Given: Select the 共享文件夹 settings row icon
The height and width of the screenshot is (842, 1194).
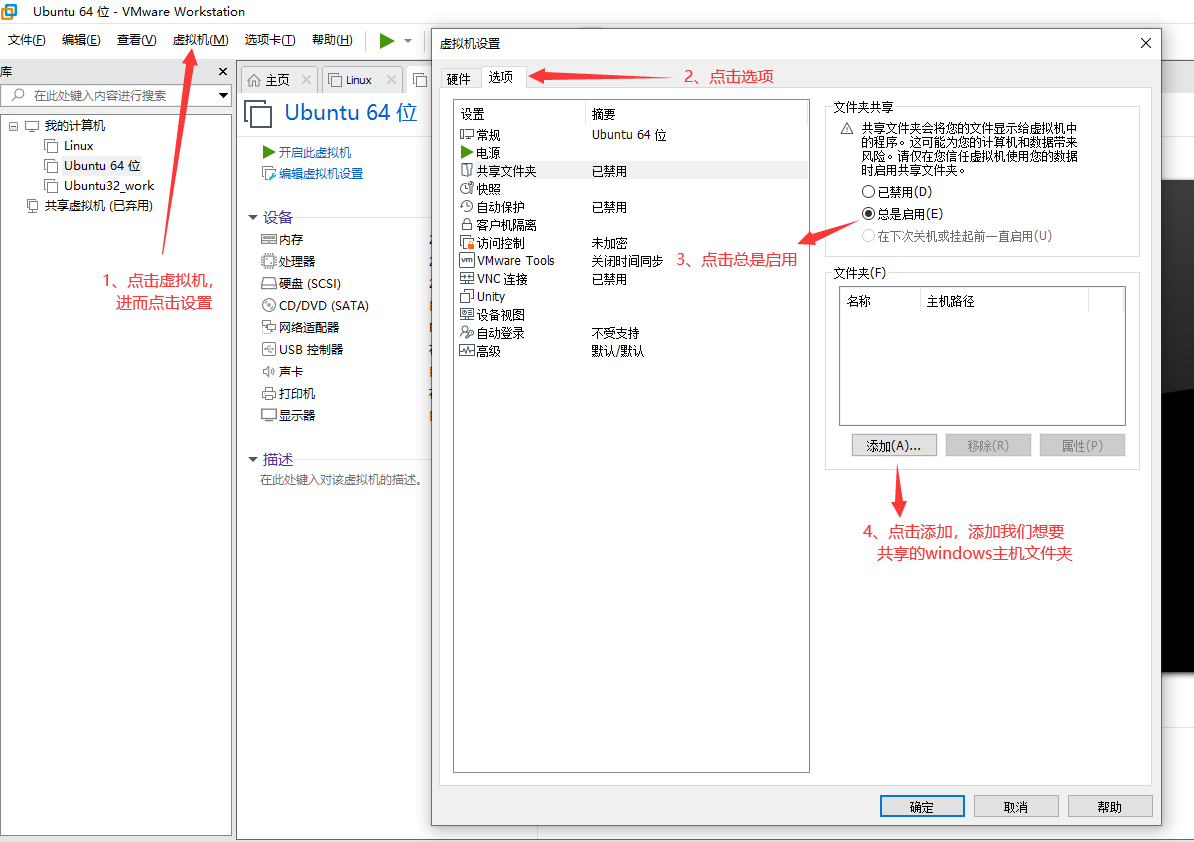Looking at the screenshot, I should coord(467,171).
